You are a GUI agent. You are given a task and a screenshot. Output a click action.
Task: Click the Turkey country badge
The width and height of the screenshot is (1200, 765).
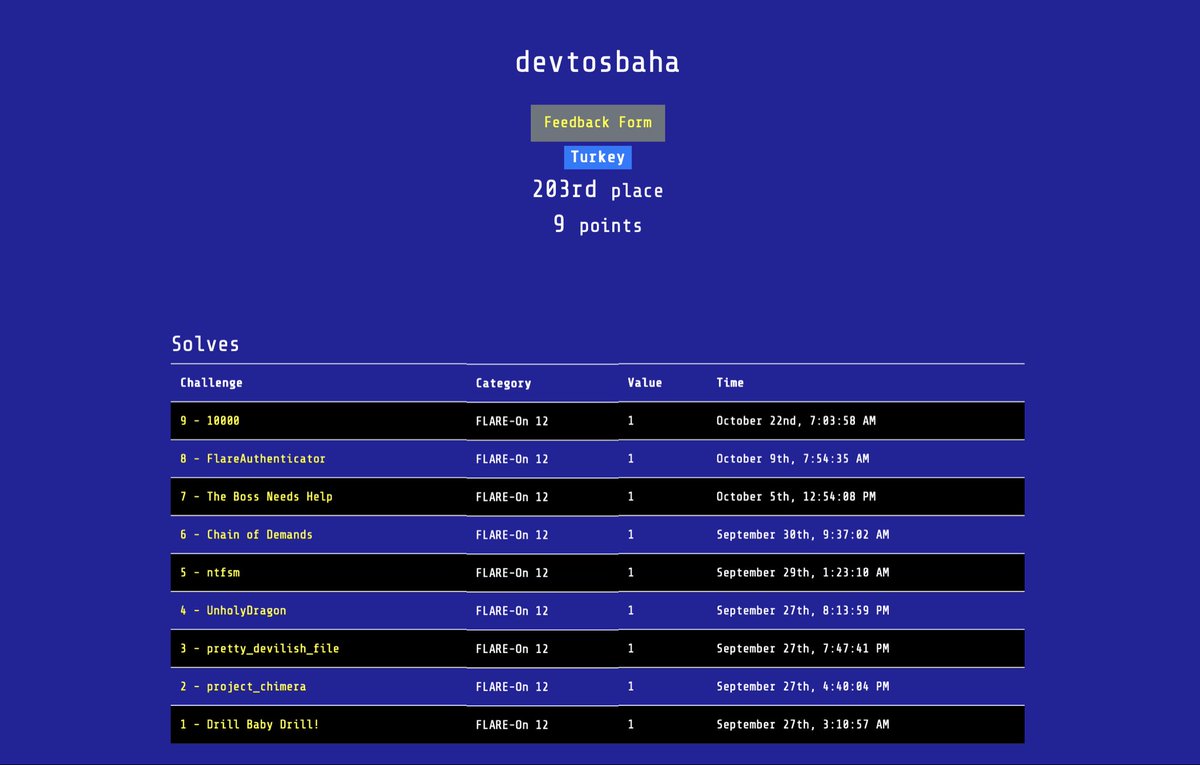598,157
